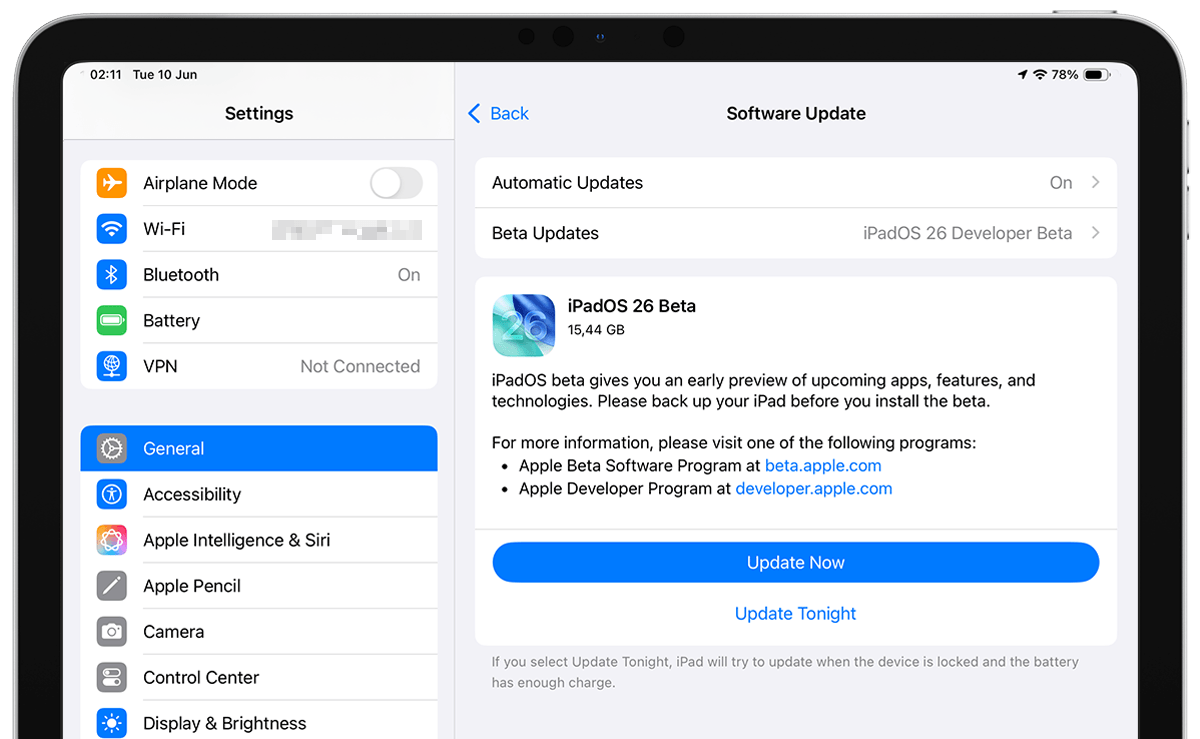This screenshot has height=739, width=1200.
Task: Open the beta.apple.com link
Action: tap(823, 466)
